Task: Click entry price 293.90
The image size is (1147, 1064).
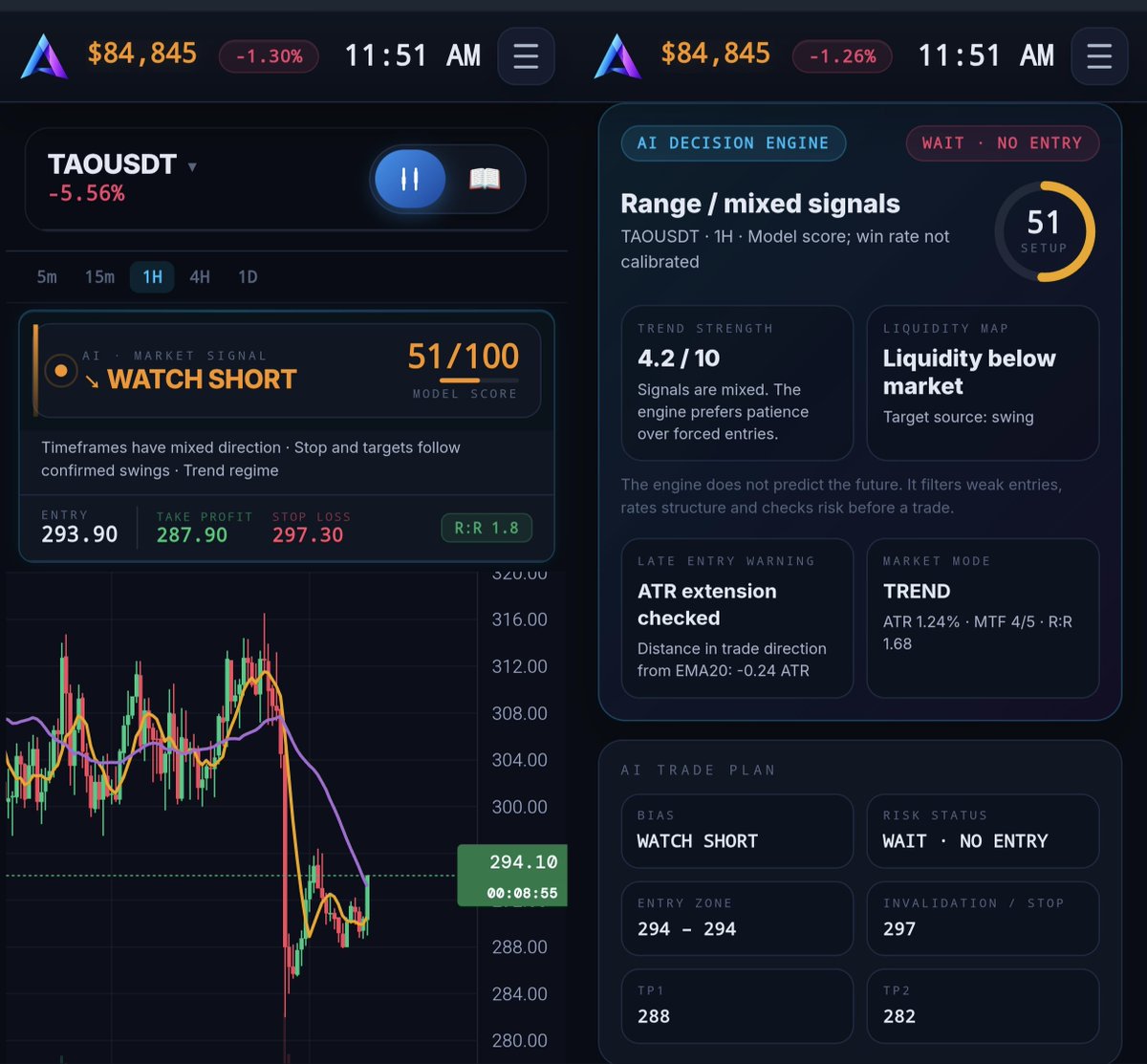Action: point(79,534)
